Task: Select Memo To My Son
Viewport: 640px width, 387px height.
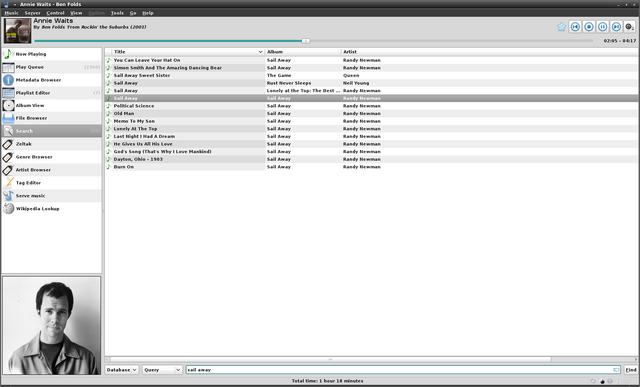Action: 134,121
